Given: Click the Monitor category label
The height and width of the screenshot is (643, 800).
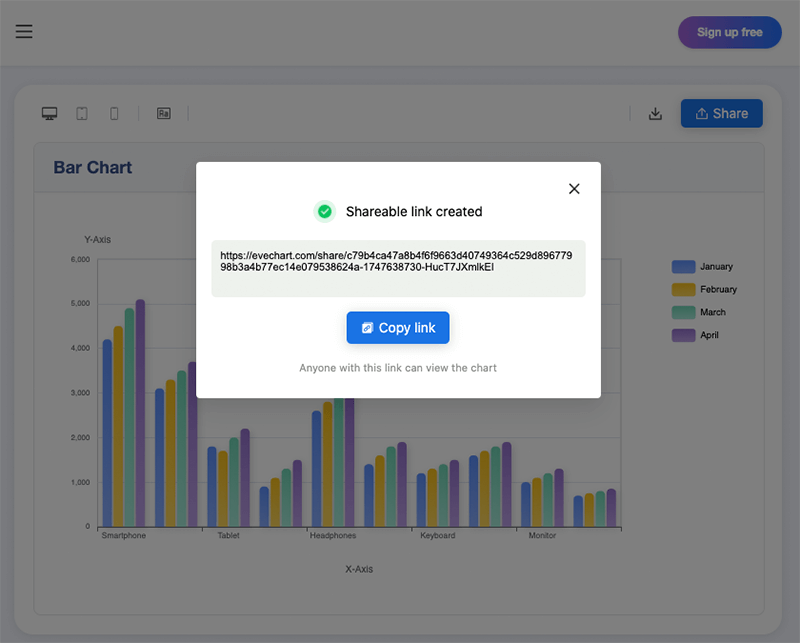Looking at the screenshot, I should (542, 535).
